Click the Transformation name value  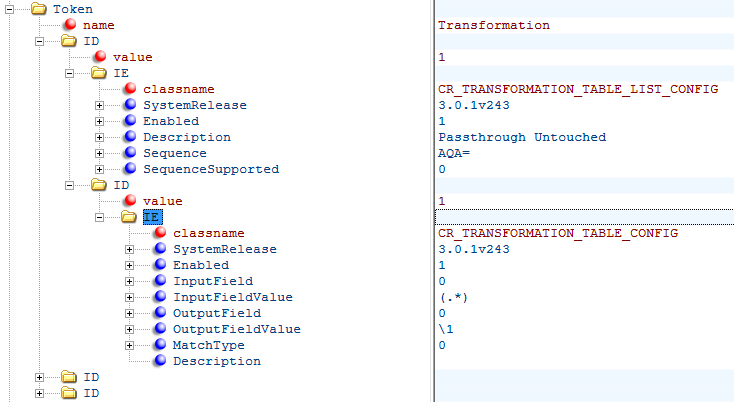point(494,25)
